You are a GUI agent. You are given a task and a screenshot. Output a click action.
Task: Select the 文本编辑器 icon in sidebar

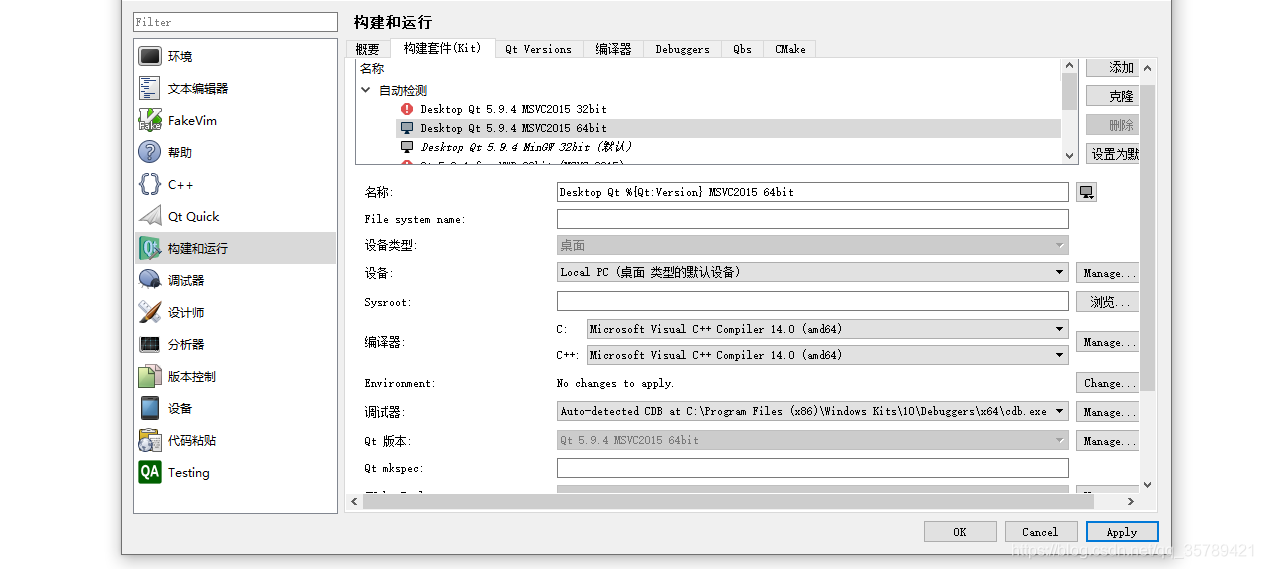[x=150, y=88]
